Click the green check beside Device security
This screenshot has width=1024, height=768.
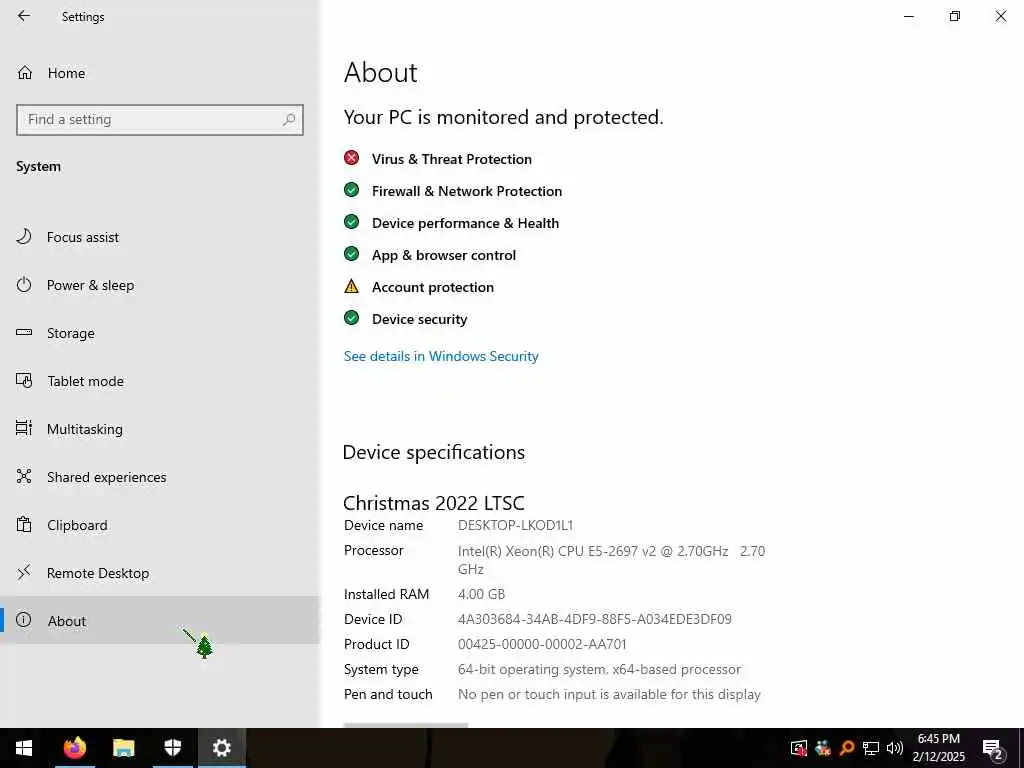click(x=351, y=318)
